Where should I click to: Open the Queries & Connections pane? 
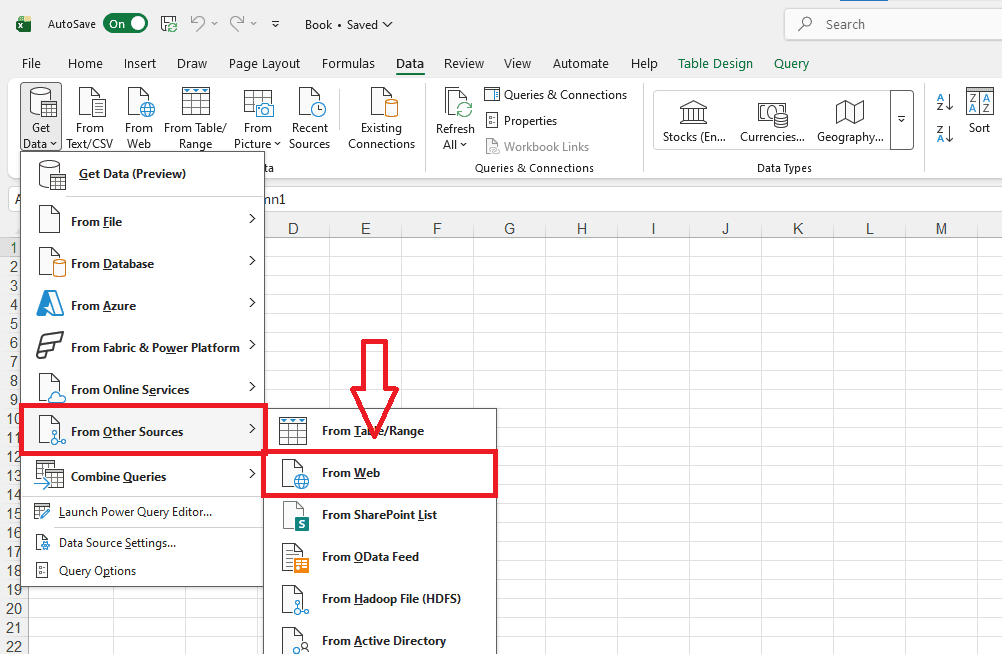point(555,95)
